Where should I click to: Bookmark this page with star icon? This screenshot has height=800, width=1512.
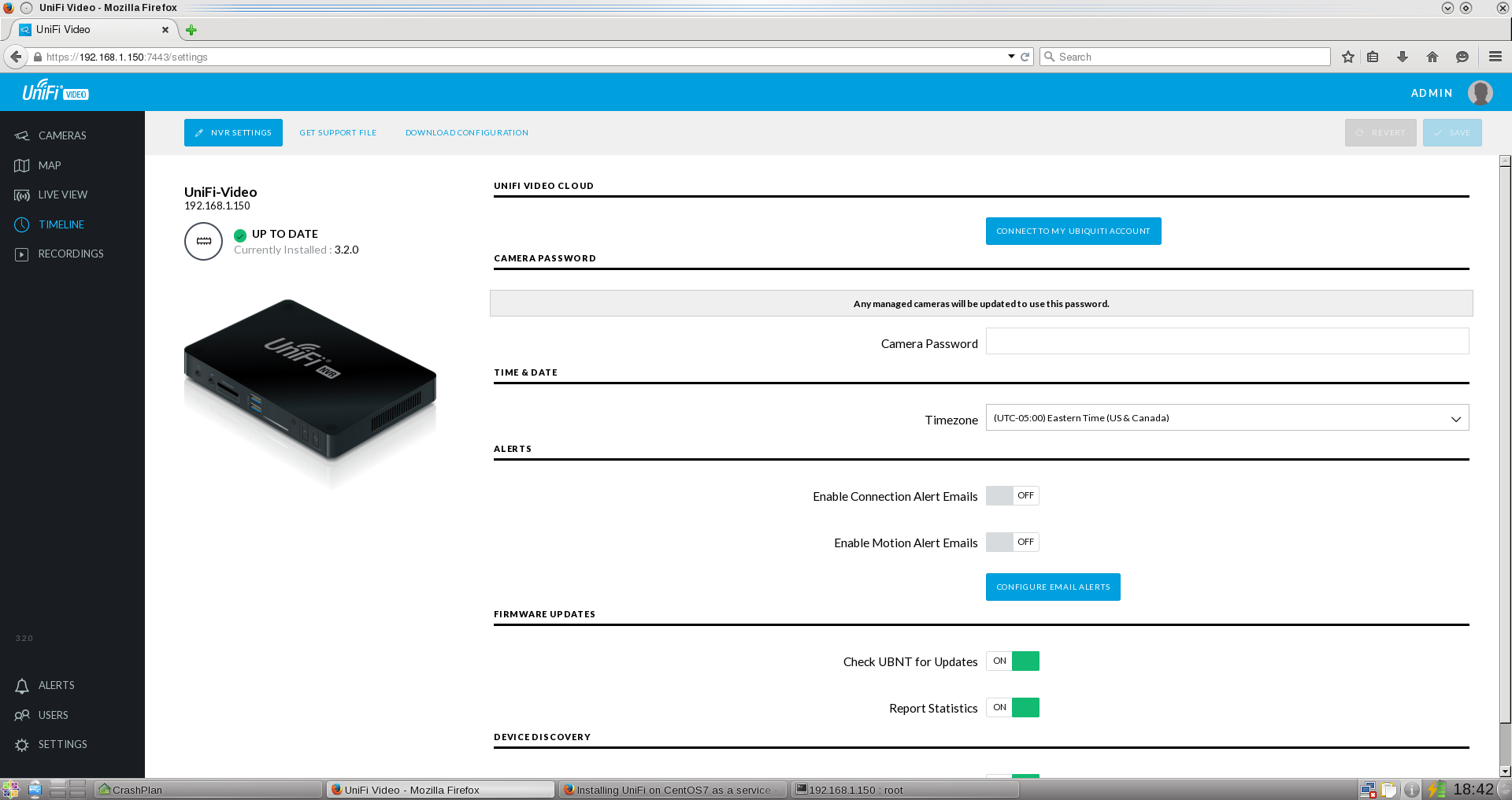coord(1348,57)
